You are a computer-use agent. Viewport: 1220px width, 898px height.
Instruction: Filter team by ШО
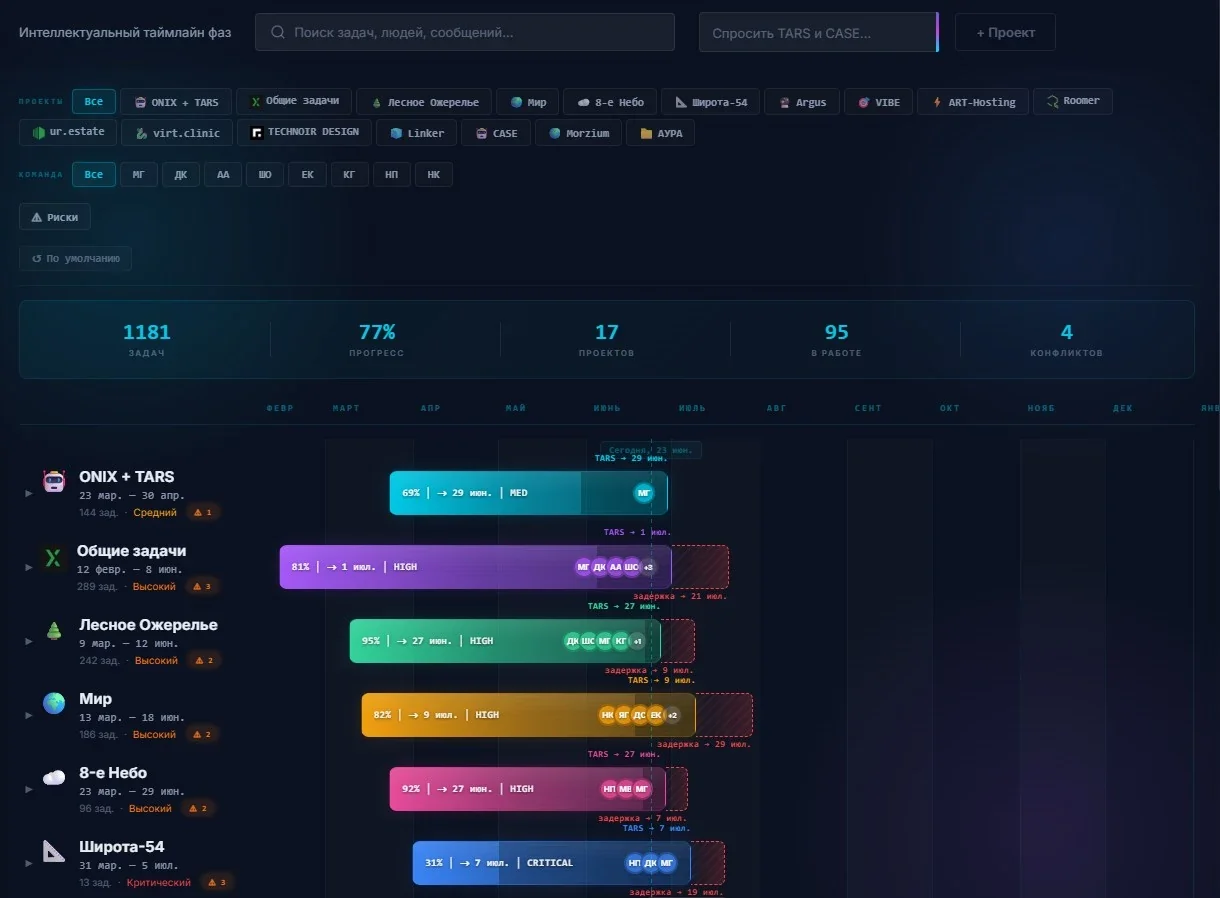(265, 175)
